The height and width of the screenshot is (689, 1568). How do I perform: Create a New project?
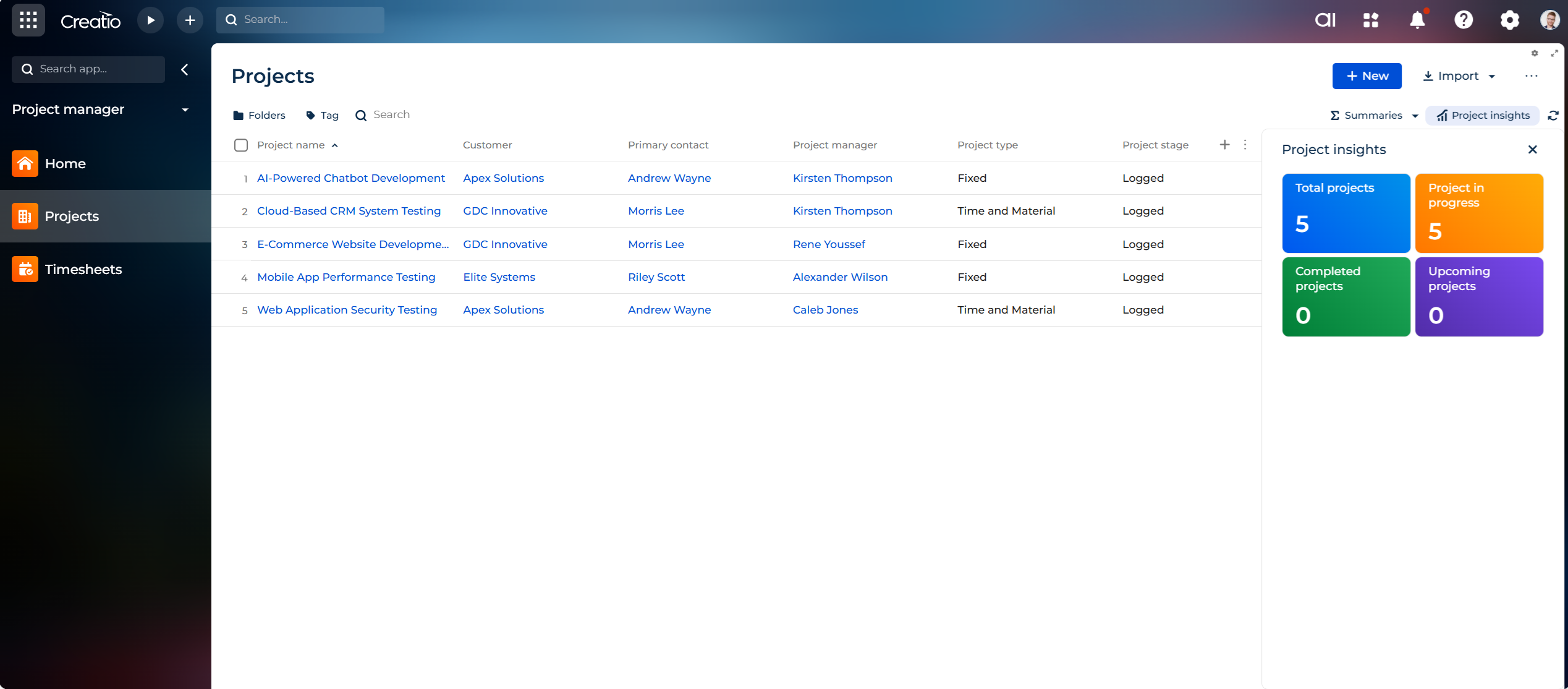coord(1367,76)
